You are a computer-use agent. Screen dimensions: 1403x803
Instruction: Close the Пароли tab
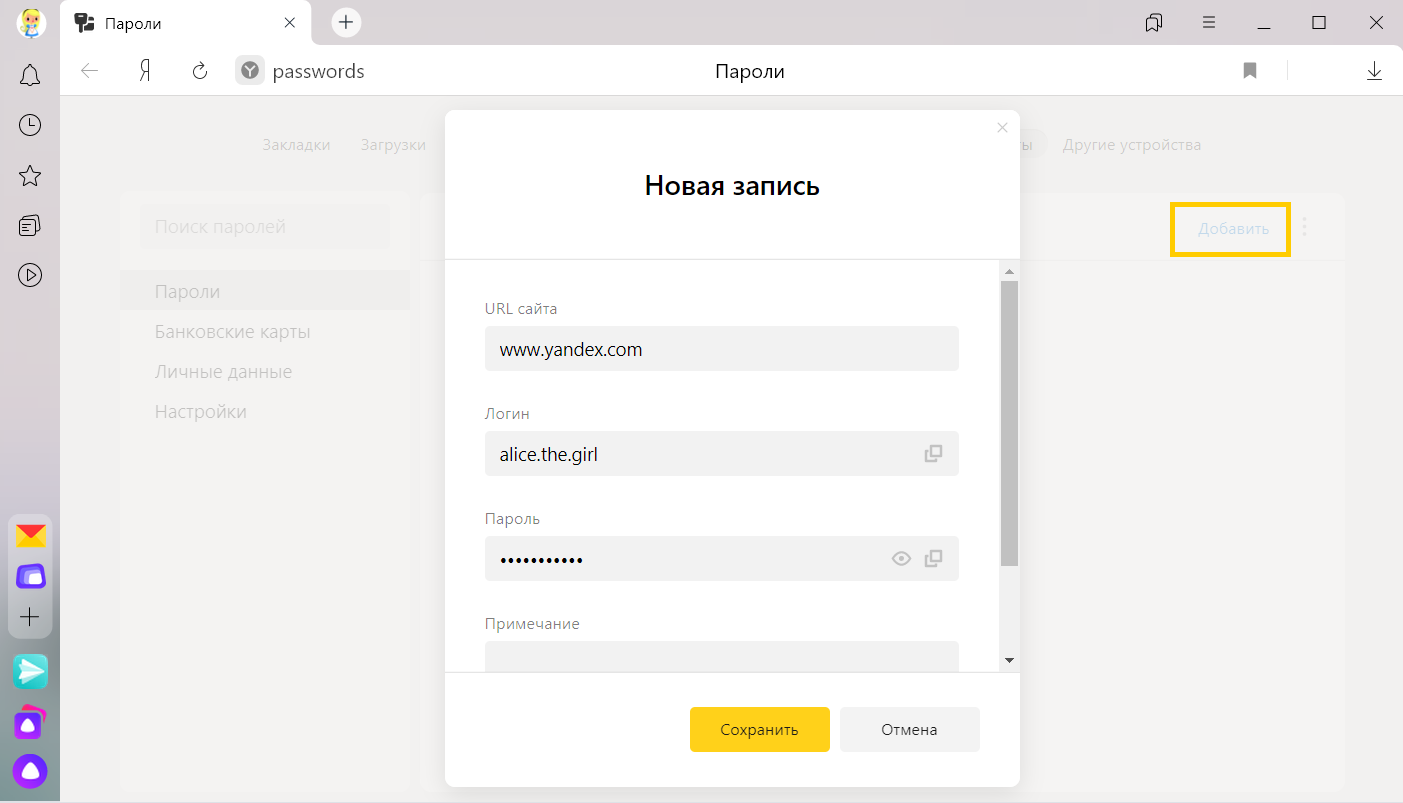[x=290, y=23]
